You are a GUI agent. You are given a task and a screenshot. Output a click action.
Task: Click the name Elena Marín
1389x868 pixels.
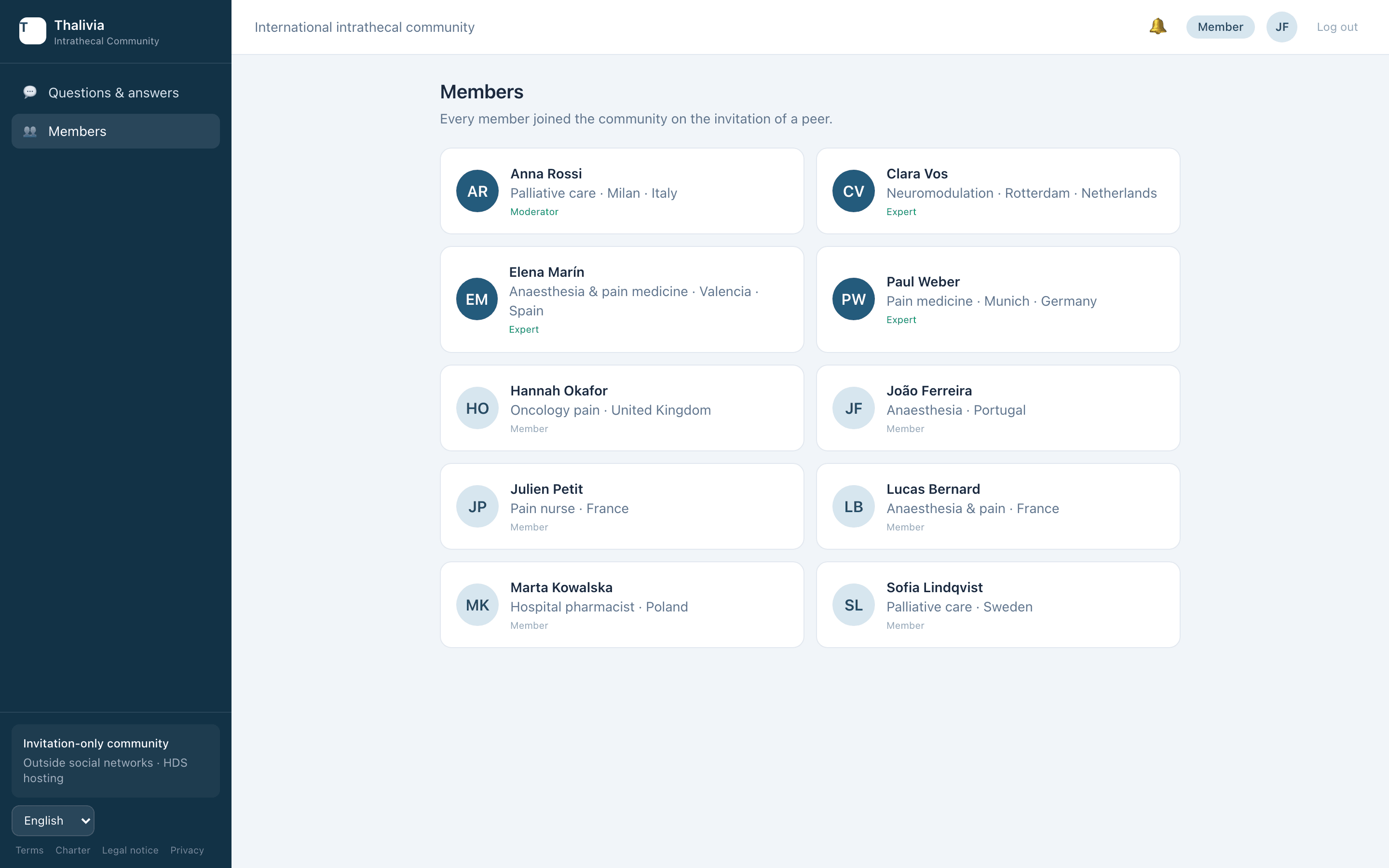546,272
